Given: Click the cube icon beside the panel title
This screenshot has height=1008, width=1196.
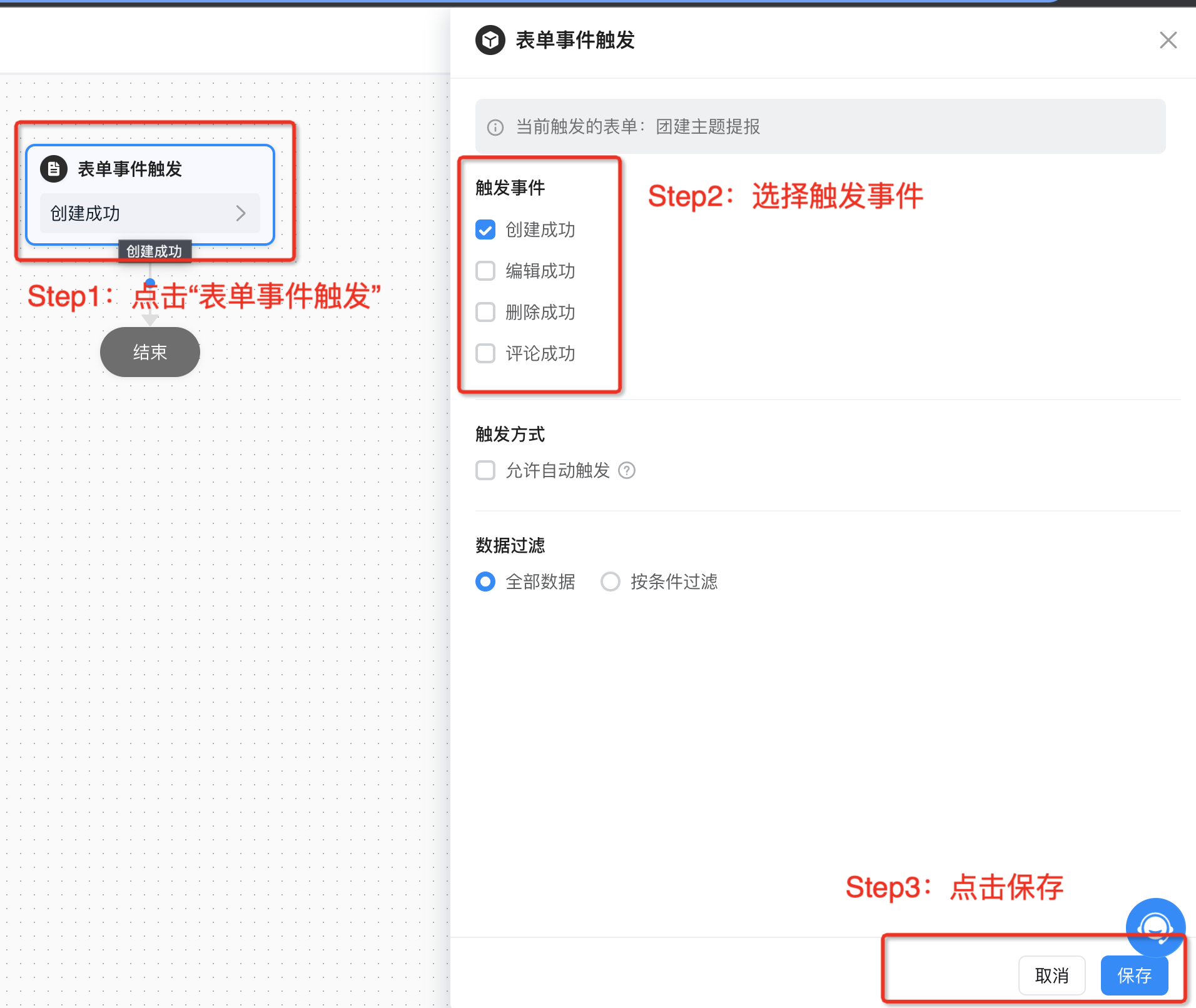Looking at the screenshot, I should (x=490, y=41).
